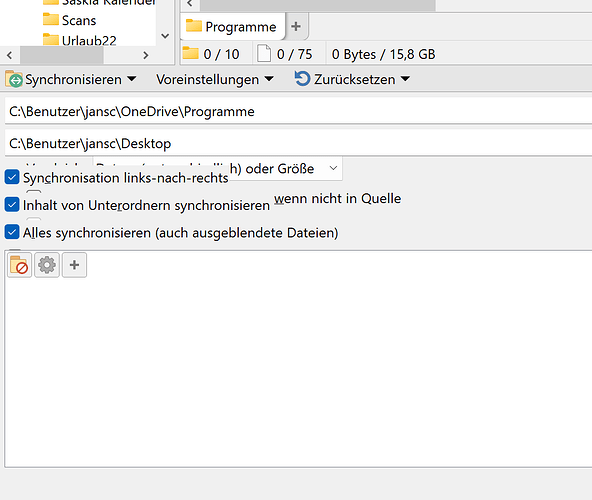This screenshot has width=592, height=500.
Task: Toggle Inhalt von Unterordnern synchronisieren checkbox
Action: point(12,204)
